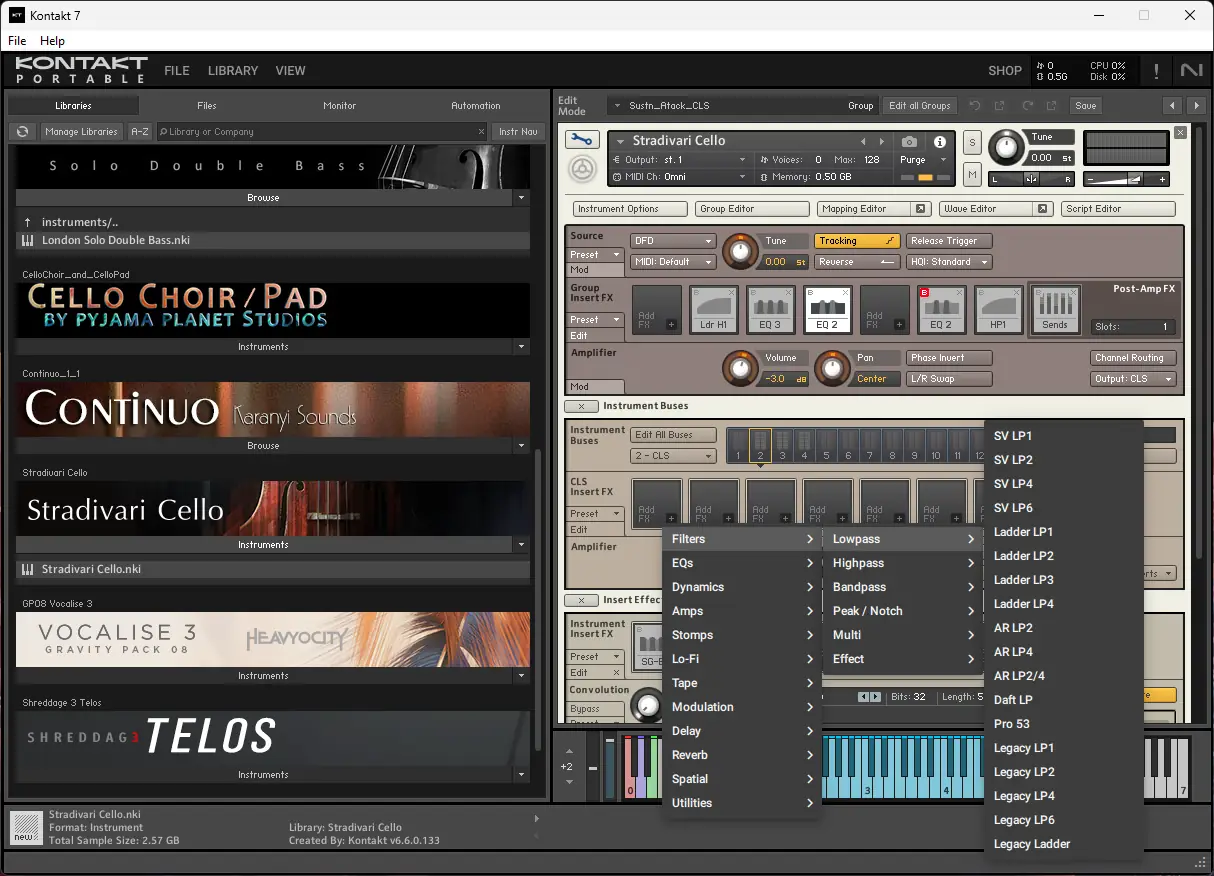The image size is (1214, 876).
Task: Select Daft LP in the submenu
Action: [1013, 700]
